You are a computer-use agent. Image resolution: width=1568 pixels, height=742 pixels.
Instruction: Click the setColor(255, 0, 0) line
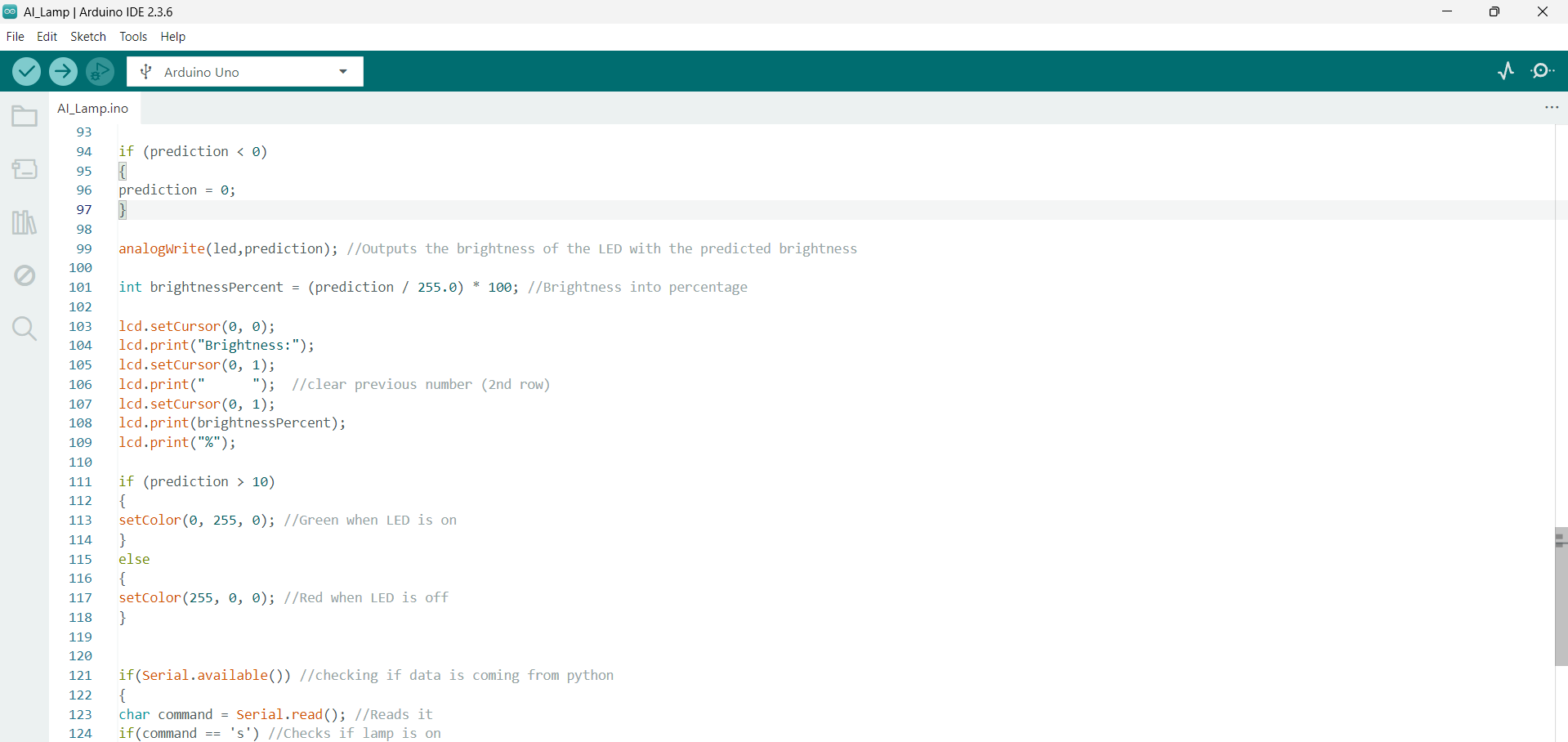click(x=284, y=597)
